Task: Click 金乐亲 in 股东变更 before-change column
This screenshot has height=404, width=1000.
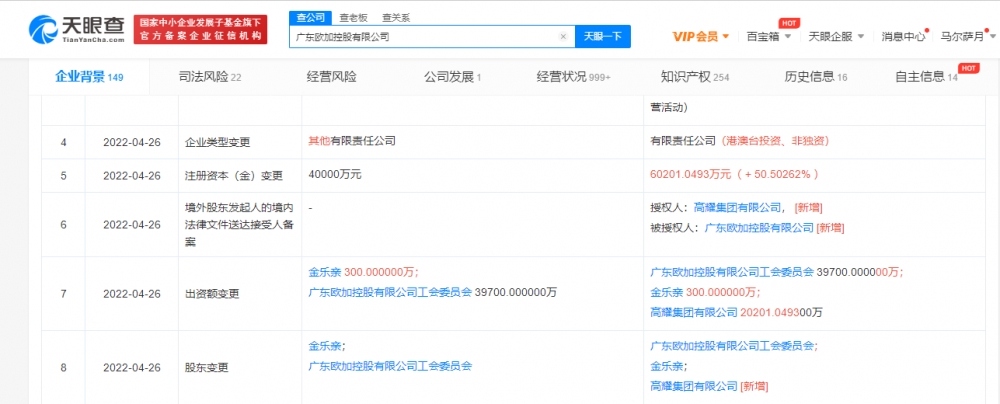Action: click(325, 347)
